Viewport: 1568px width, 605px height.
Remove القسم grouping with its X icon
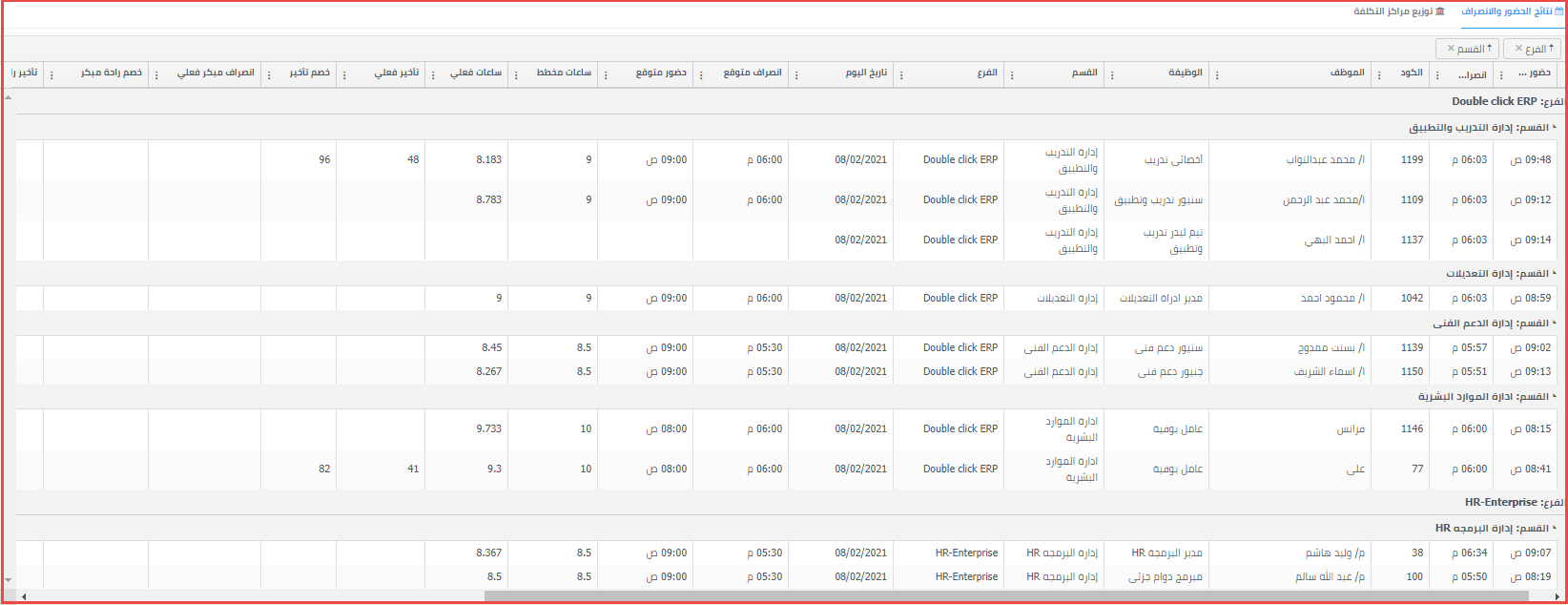pos(1451,49)
